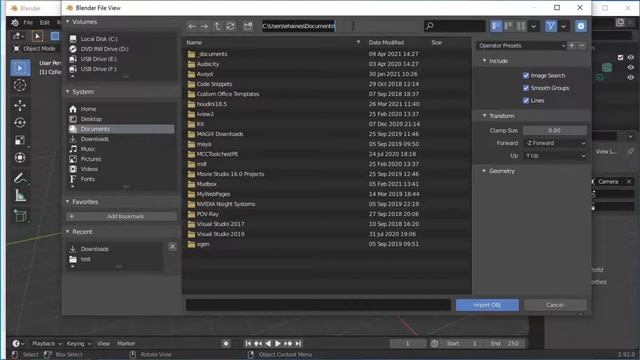Switch to horizontal list display mode

tap(509, 26)
